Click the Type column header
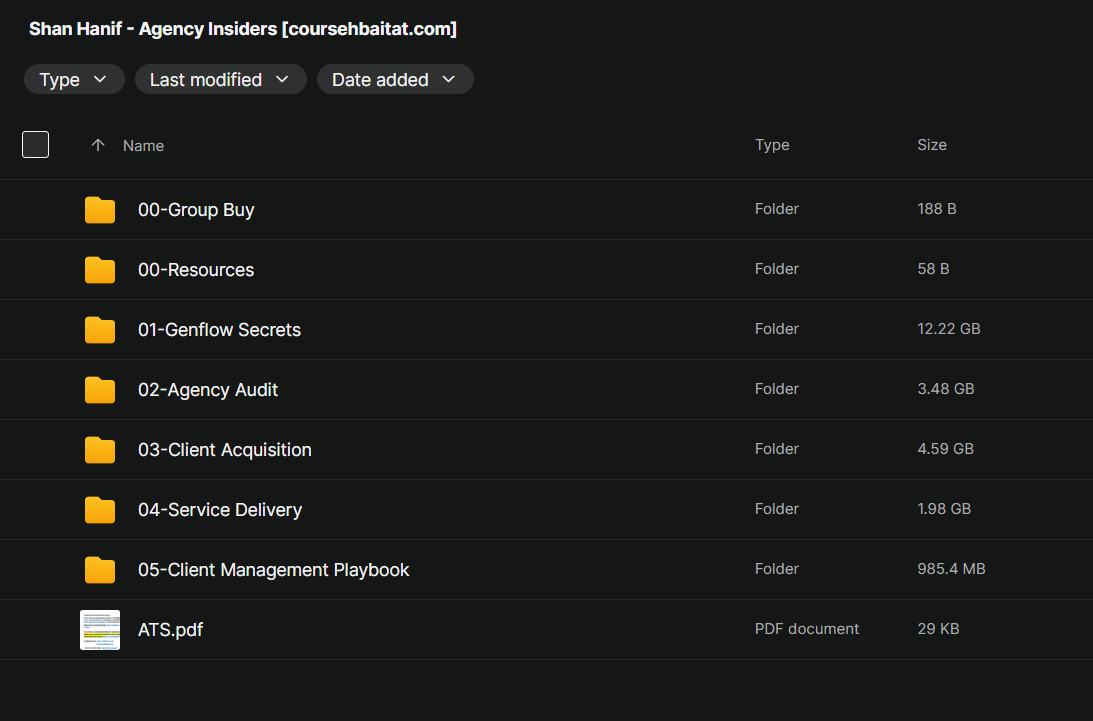 pos(772,145)
